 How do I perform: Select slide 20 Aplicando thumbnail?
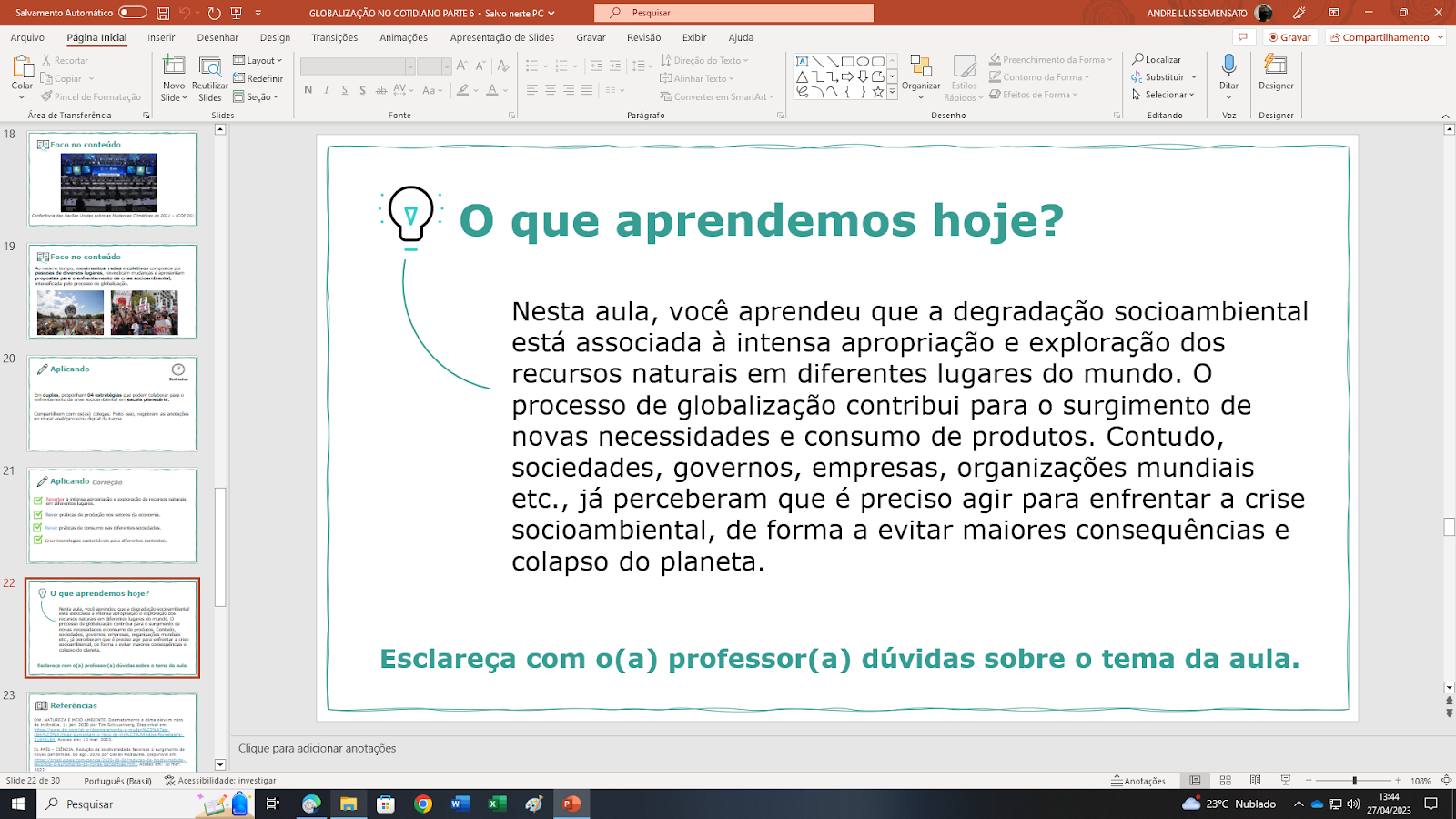pos(112,403)
